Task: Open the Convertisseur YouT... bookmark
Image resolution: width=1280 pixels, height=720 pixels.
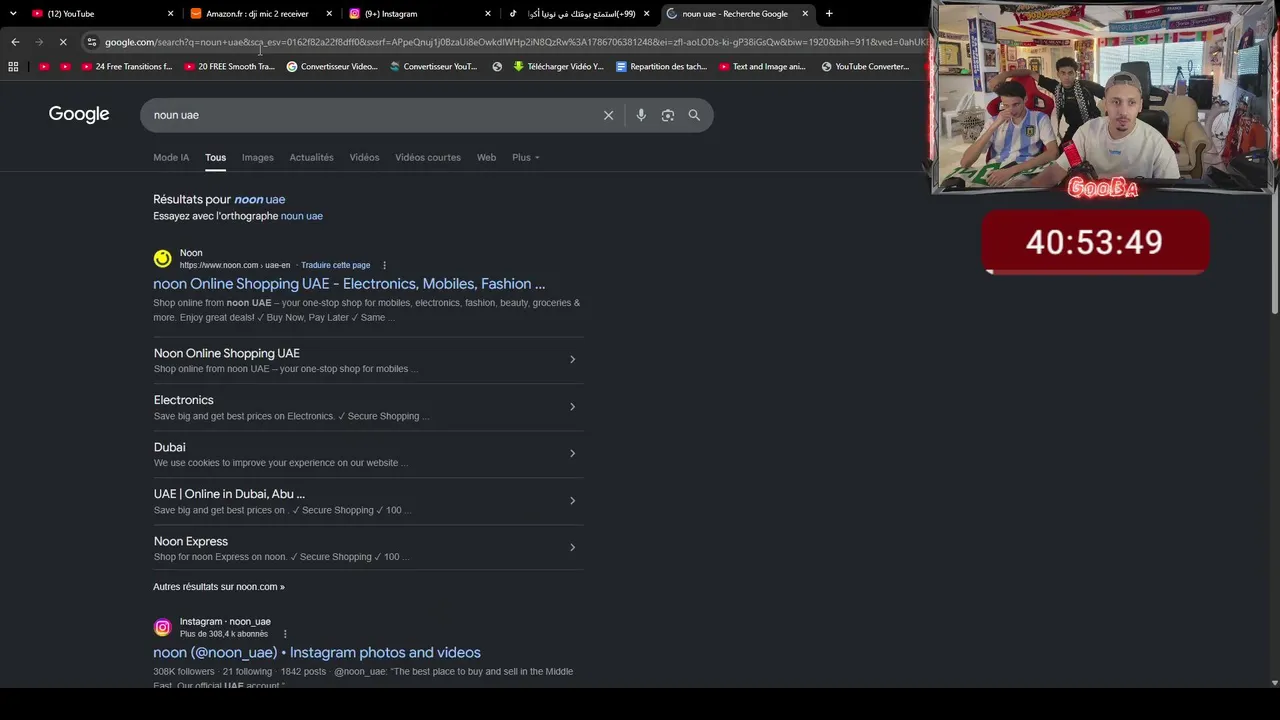Action: pos(434,67)
